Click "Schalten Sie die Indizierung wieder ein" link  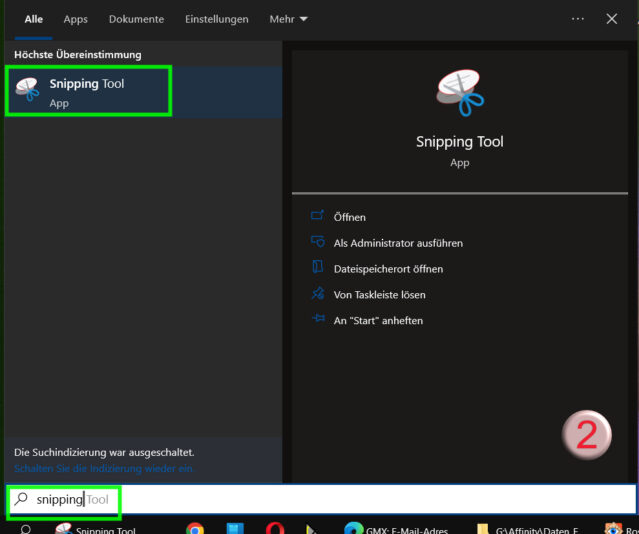[104, 468]
